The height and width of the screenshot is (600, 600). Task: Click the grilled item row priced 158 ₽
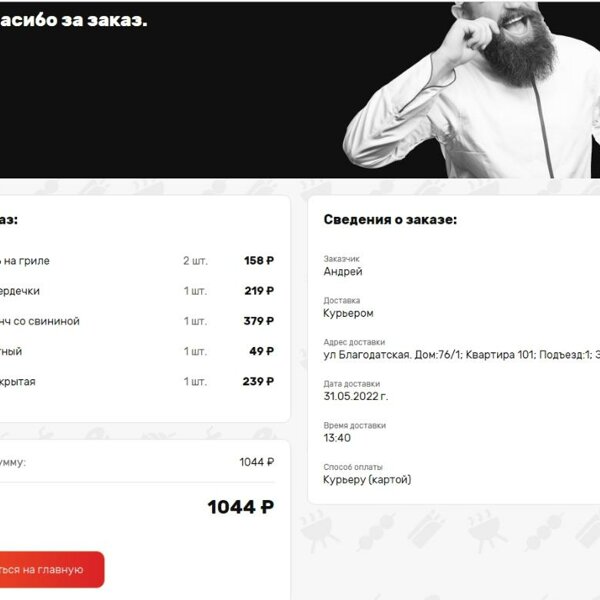tap(137, 261)
